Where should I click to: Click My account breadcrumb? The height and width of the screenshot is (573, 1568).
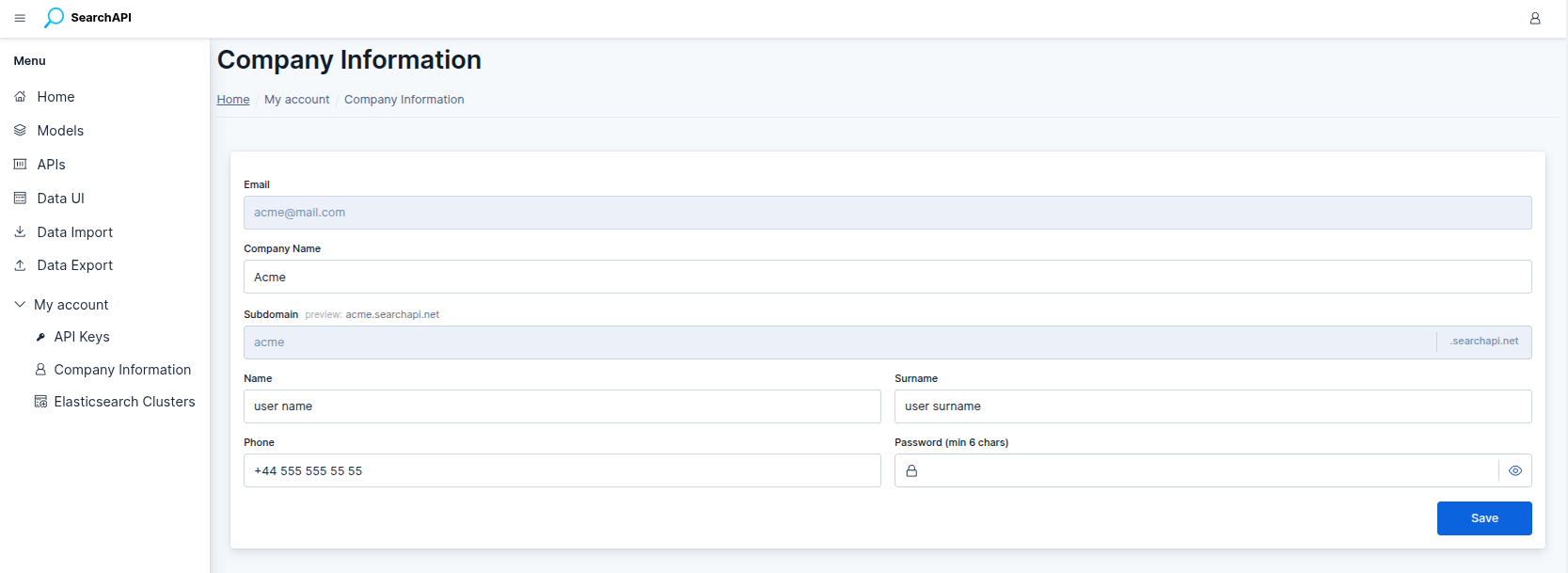[x=296, y=100]
